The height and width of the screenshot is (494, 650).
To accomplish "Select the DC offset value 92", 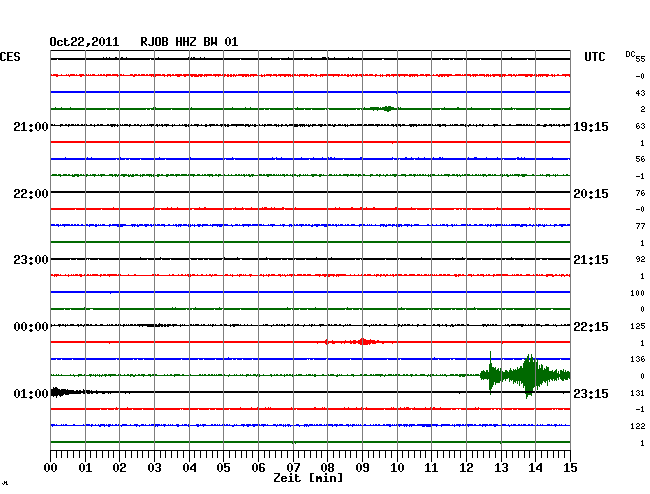I will click(x=640, y=259).
